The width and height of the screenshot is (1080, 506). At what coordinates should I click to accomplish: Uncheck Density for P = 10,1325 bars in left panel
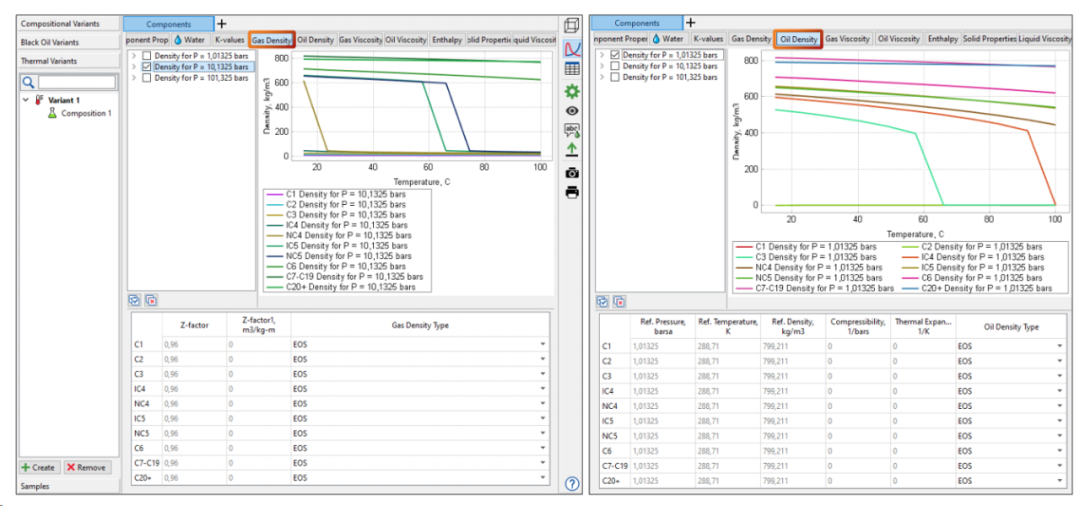147,66
